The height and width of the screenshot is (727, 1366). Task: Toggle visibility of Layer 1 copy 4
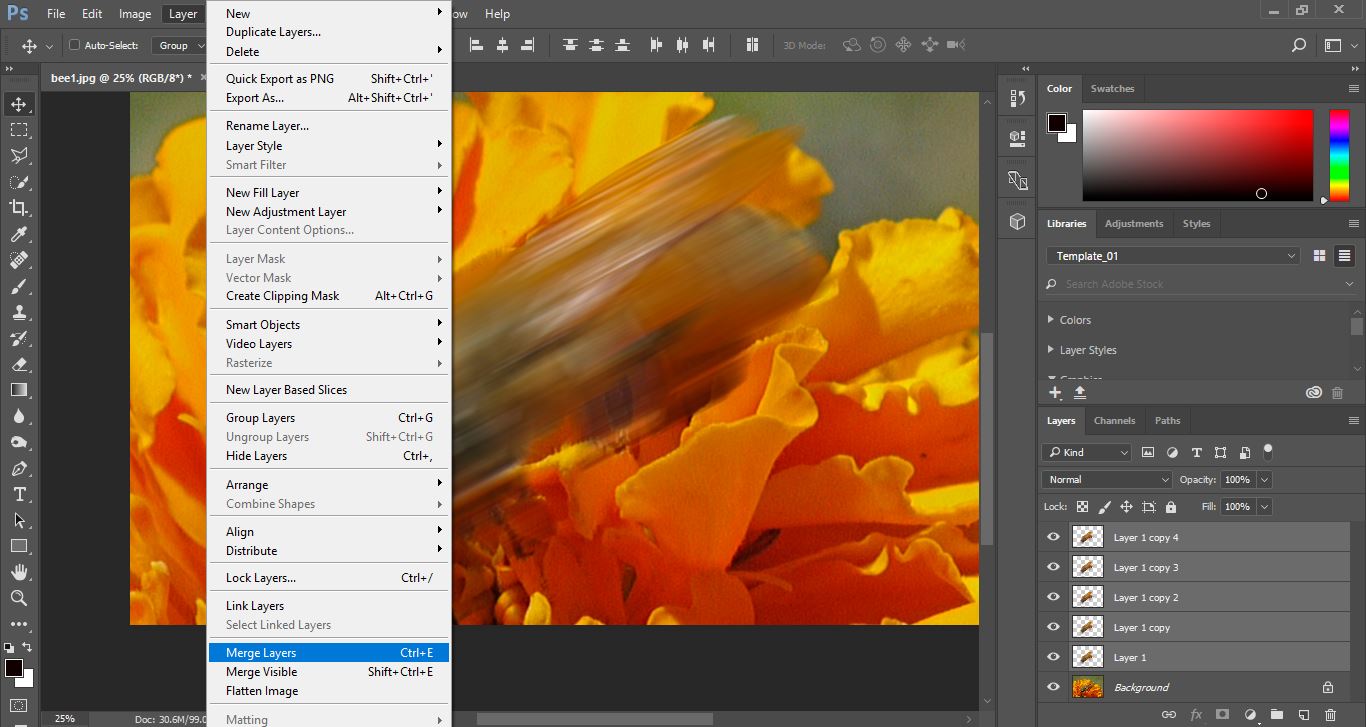[x=1053, y=537]
